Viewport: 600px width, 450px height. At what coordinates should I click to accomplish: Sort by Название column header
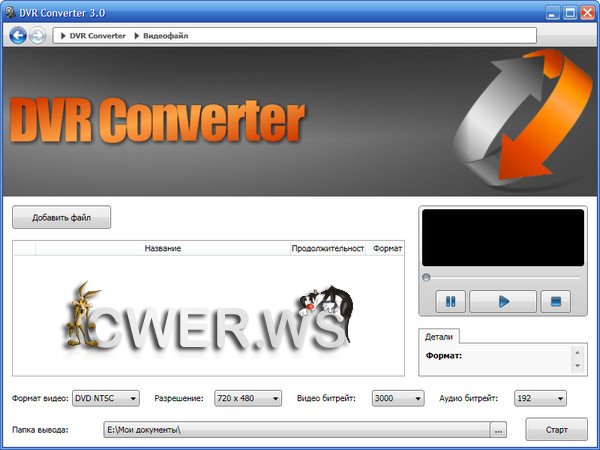point(162,247)
